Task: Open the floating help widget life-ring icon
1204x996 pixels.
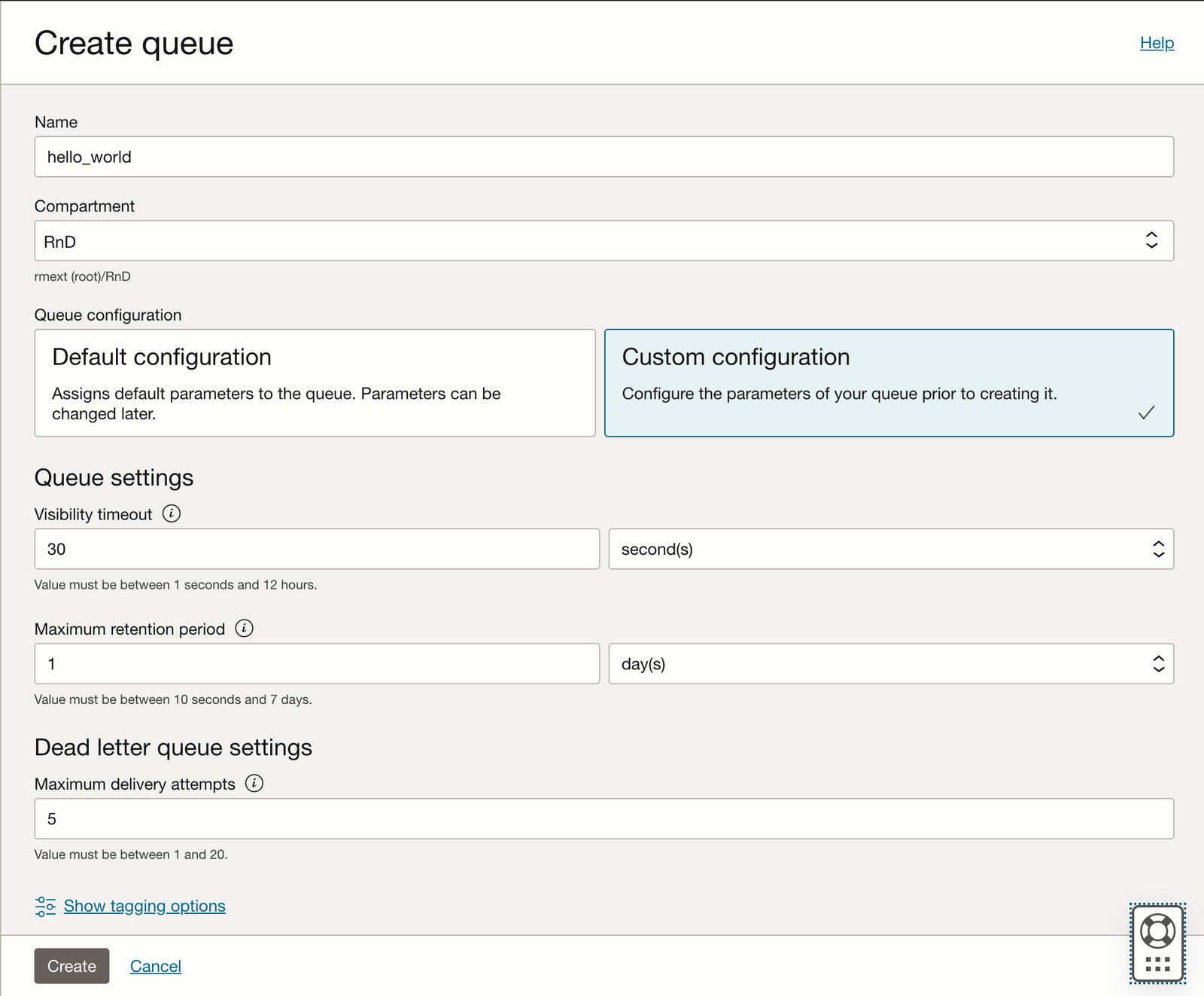Action: [x=1158, y=931]
